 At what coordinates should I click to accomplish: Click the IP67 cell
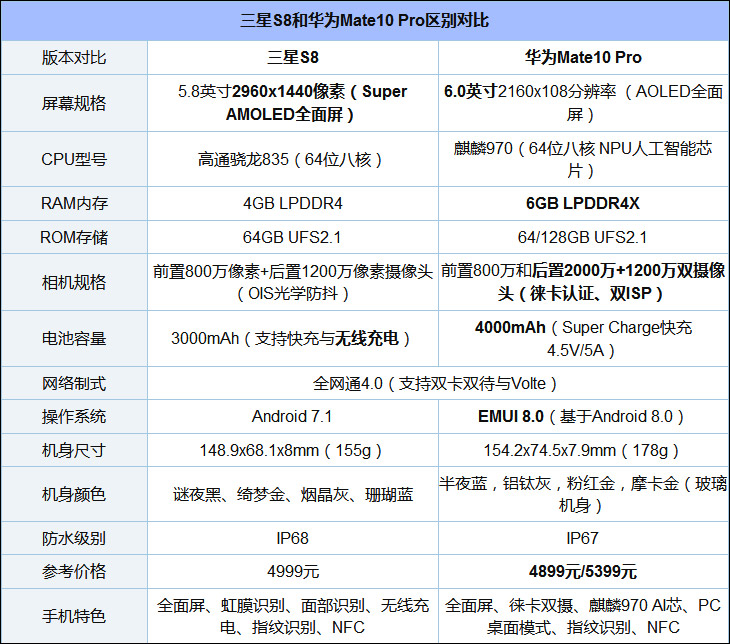pos(583,538)
